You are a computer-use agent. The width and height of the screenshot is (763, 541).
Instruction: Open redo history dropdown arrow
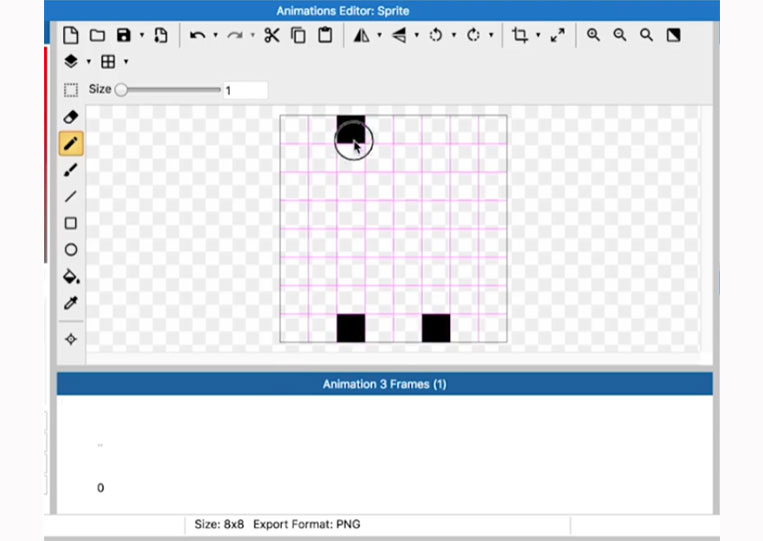pyautogui.click(x=253, y=35)
